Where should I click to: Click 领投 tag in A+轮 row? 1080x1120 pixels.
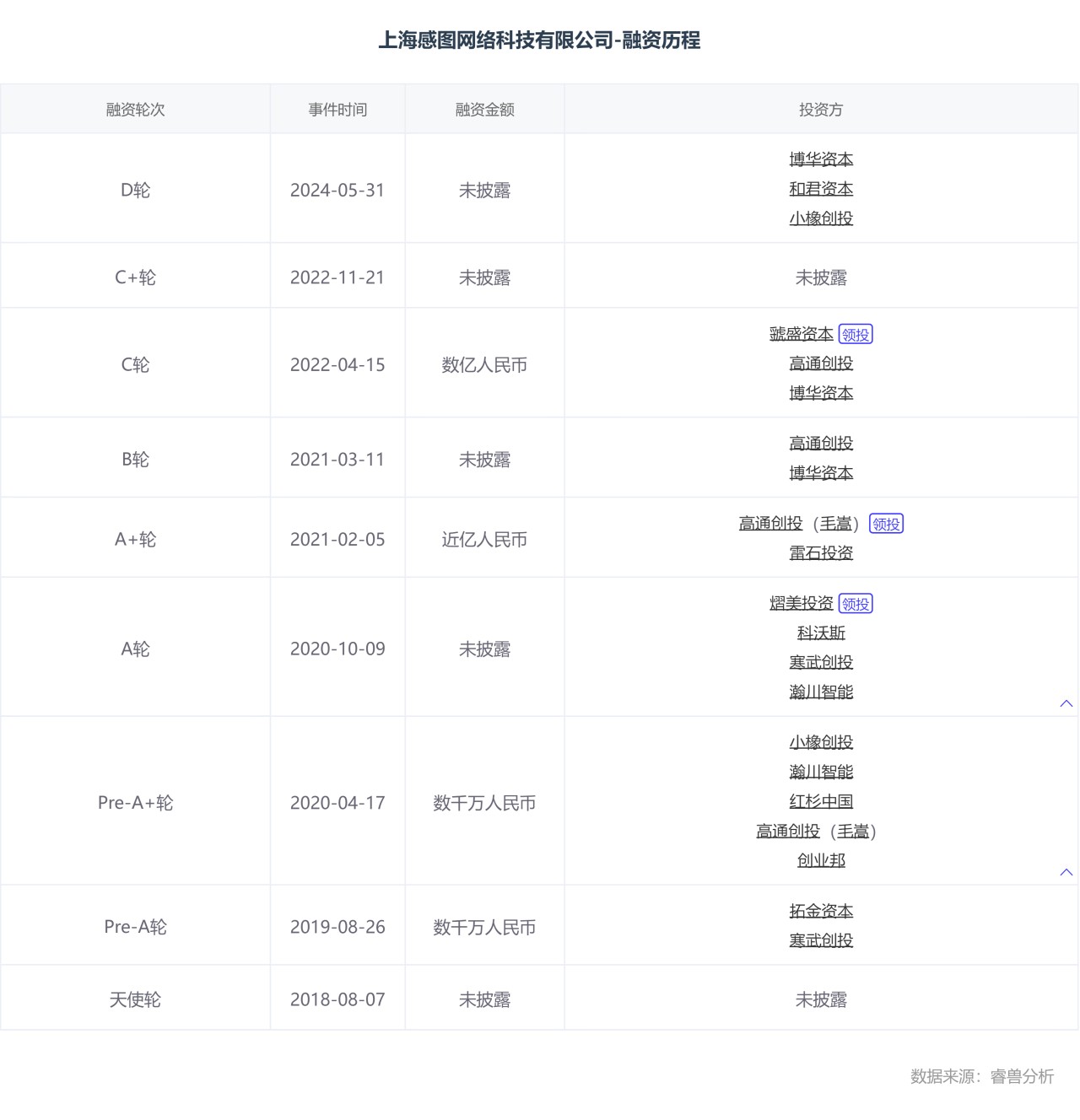click(x=886, y=524)
